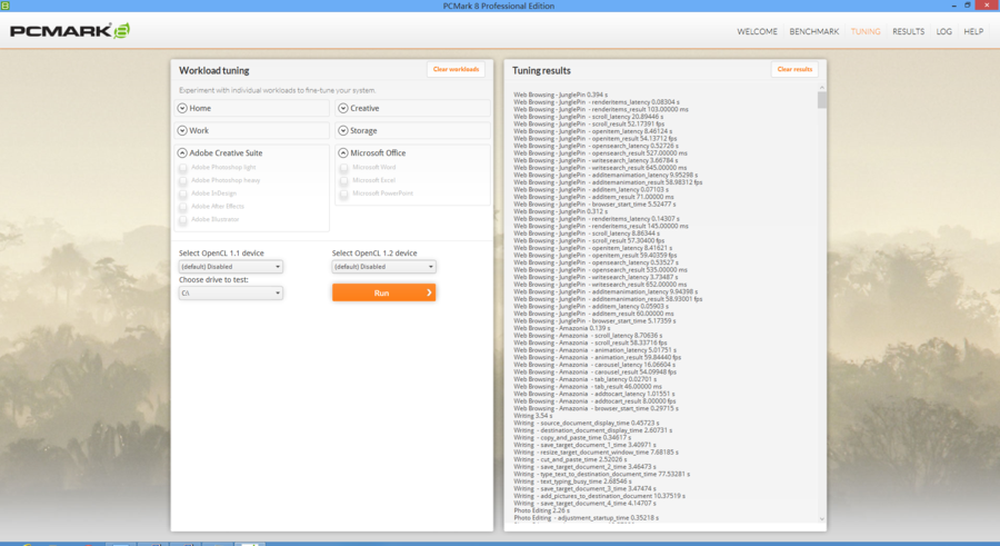Select the 'Photo Editing 2.26 s' result line
Screen dimensions: 1000x546
coord(541,511)
